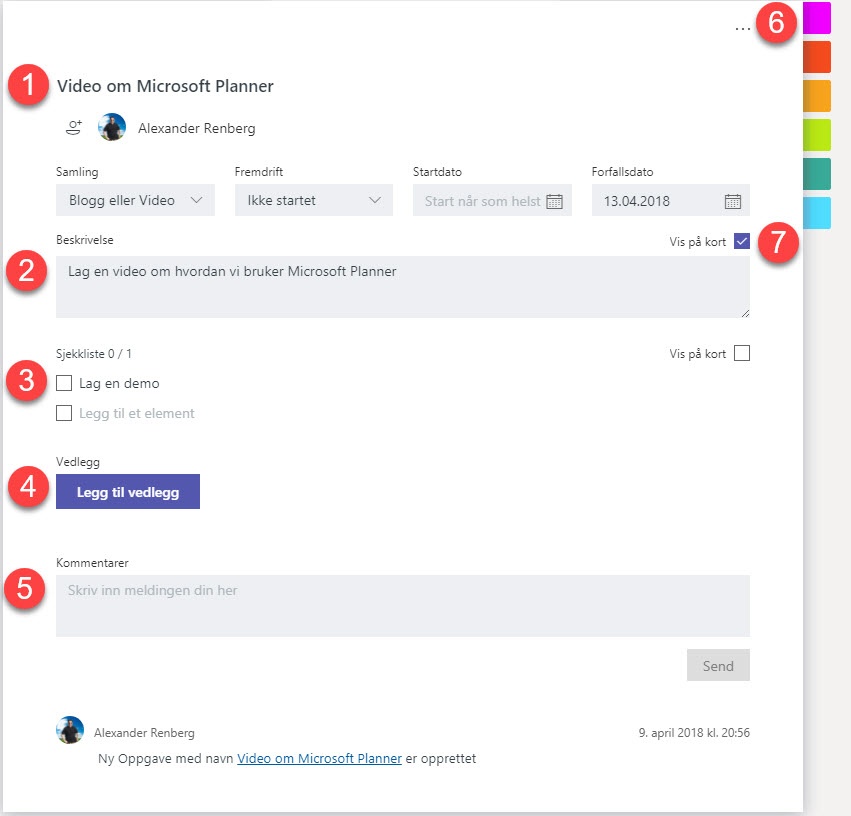Screen dimensions: 851x816
Task: Click the assignee name Alexander Renberg
Action: pos(196,128)
